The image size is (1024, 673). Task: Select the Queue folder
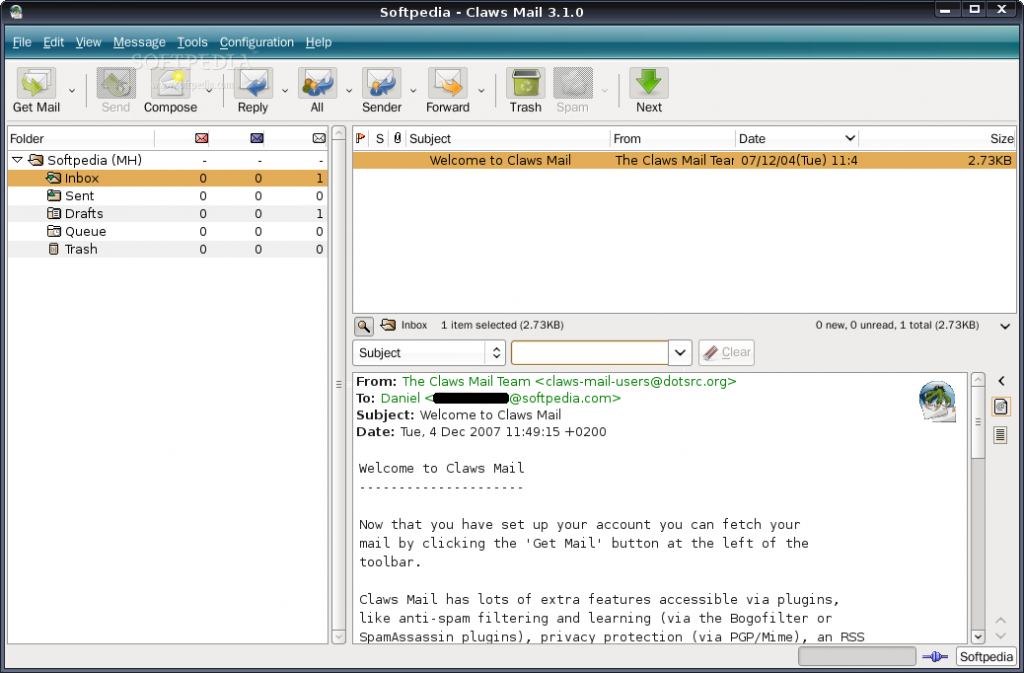[167, 231]
